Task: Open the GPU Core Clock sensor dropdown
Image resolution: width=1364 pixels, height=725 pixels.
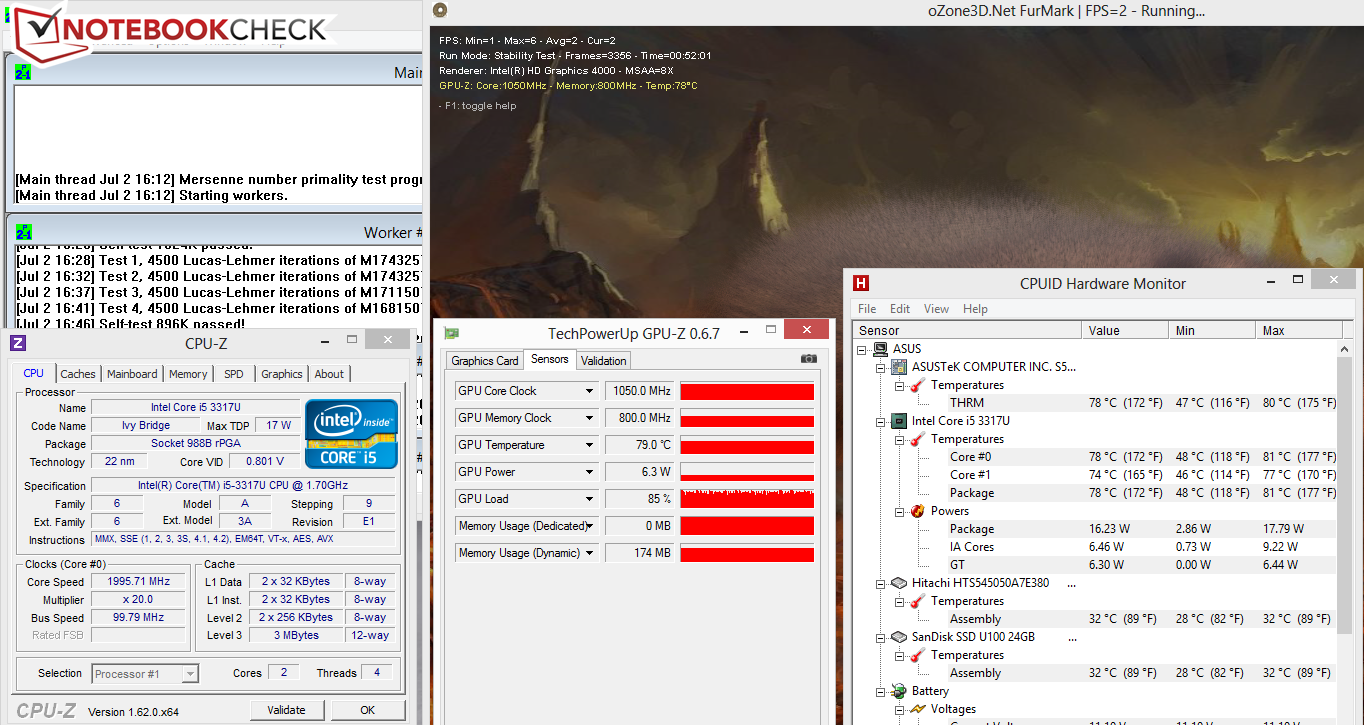Action: tap(589, 391)
